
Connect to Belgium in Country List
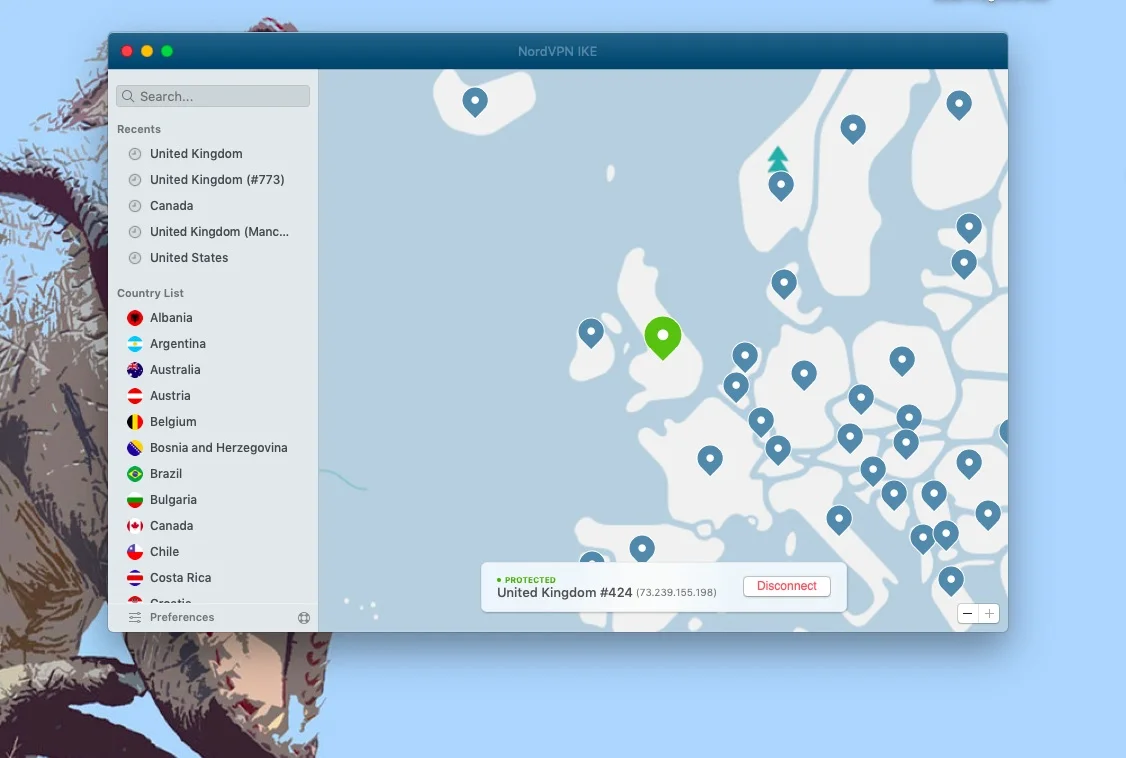173,422
